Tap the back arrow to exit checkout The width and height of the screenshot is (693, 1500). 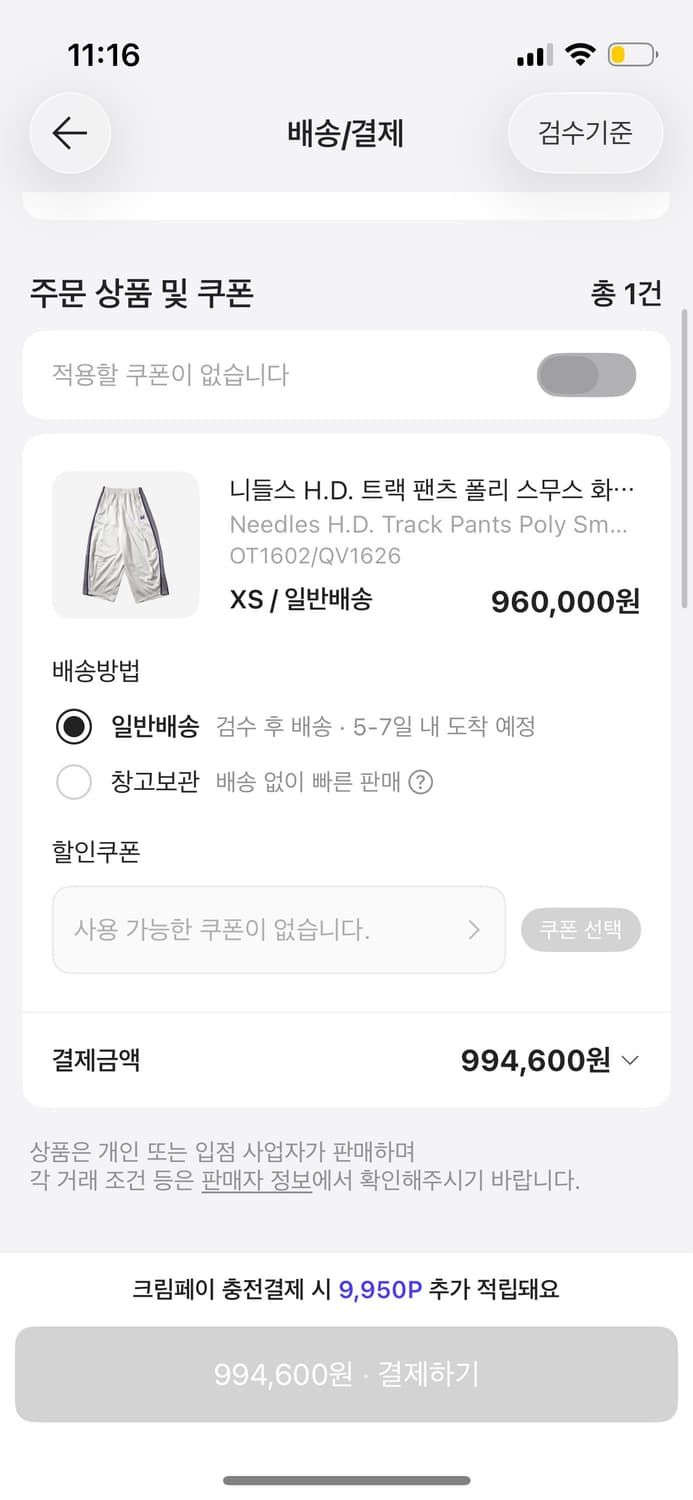pos(70,133)
